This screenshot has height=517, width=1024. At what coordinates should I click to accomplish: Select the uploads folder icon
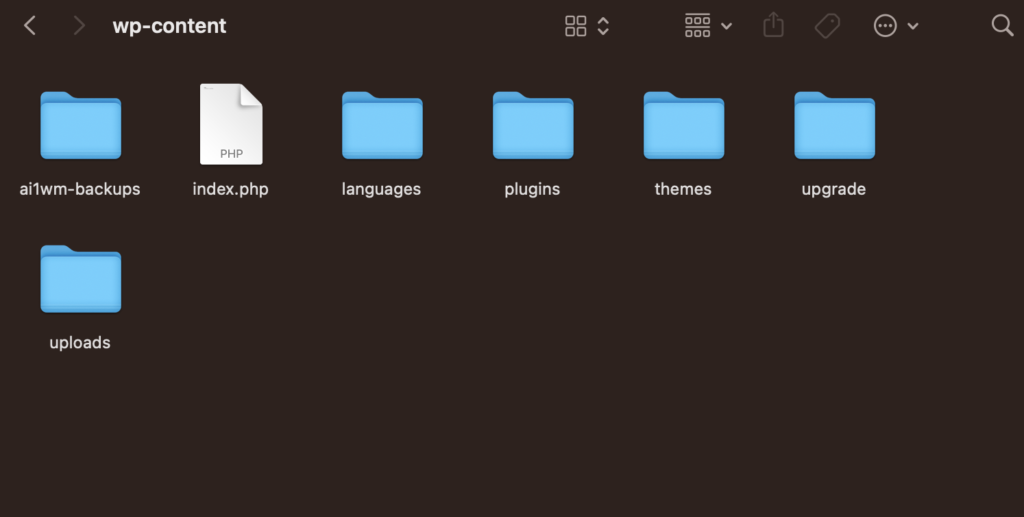(80, 279)
